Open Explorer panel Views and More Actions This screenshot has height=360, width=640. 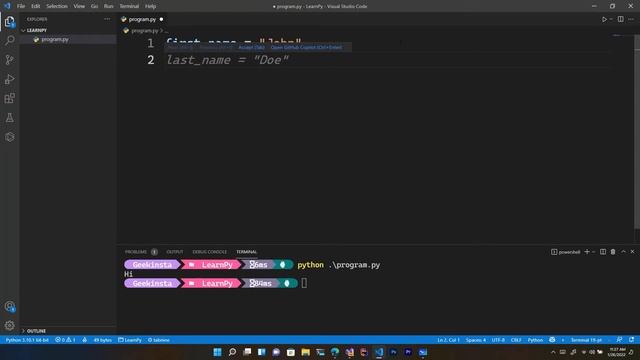pos(107,19)
